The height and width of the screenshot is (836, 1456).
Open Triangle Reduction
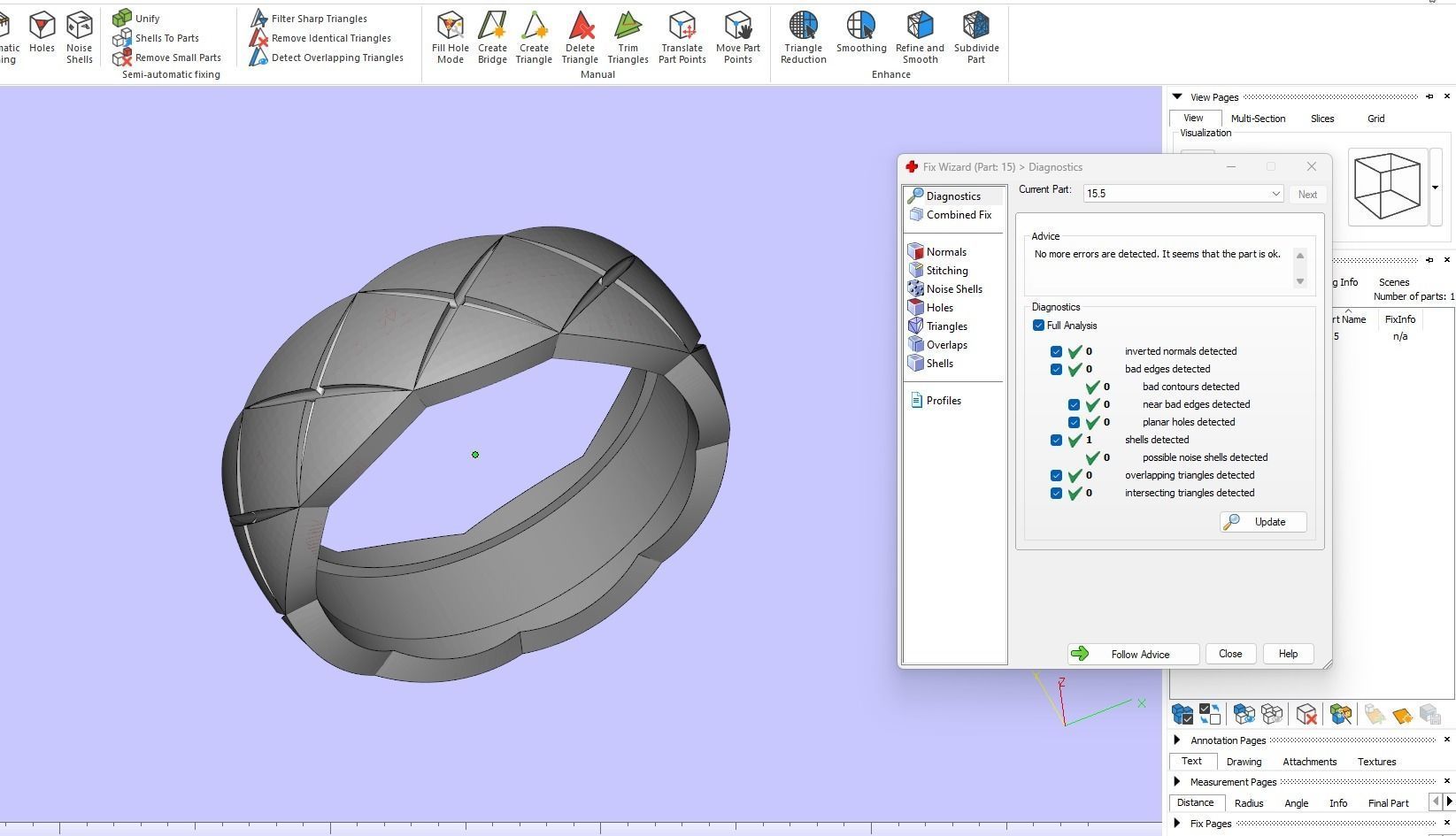[x=804, y=37]
